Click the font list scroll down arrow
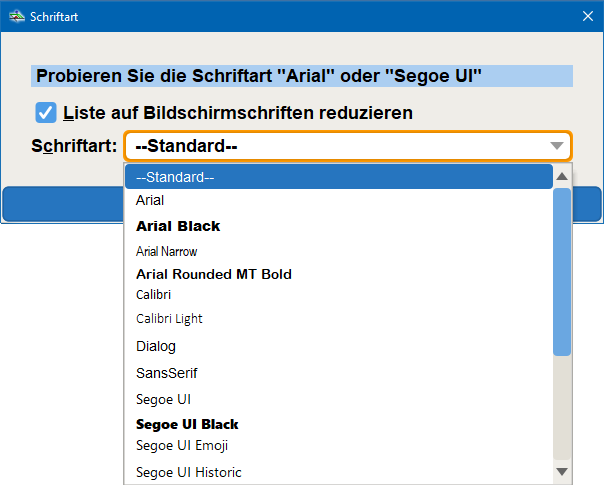Screen dimensions: 604x486 [562, 472]
